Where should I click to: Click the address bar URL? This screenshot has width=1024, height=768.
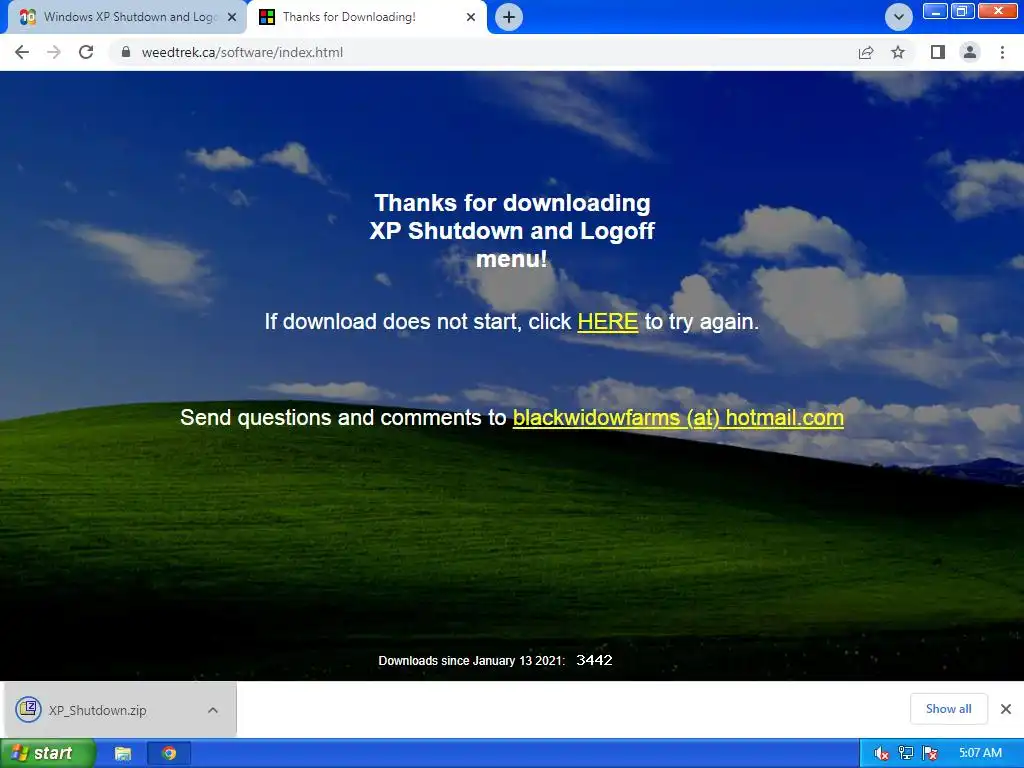click(x=242, y=52)
